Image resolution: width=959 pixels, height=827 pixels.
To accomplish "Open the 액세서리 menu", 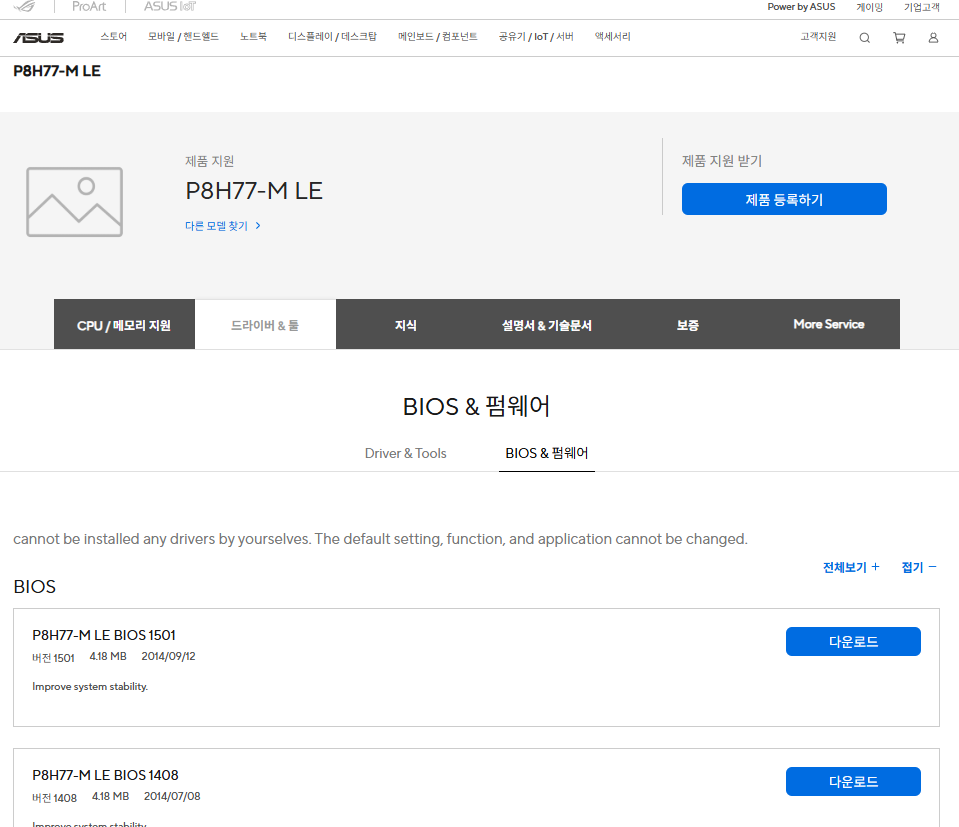I will 612,37.
